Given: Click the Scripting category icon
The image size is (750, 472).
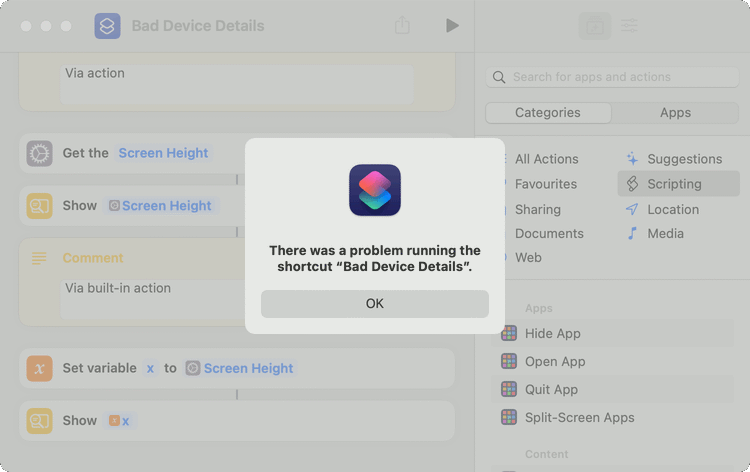Looking at the screenshot, I should 632,184.
